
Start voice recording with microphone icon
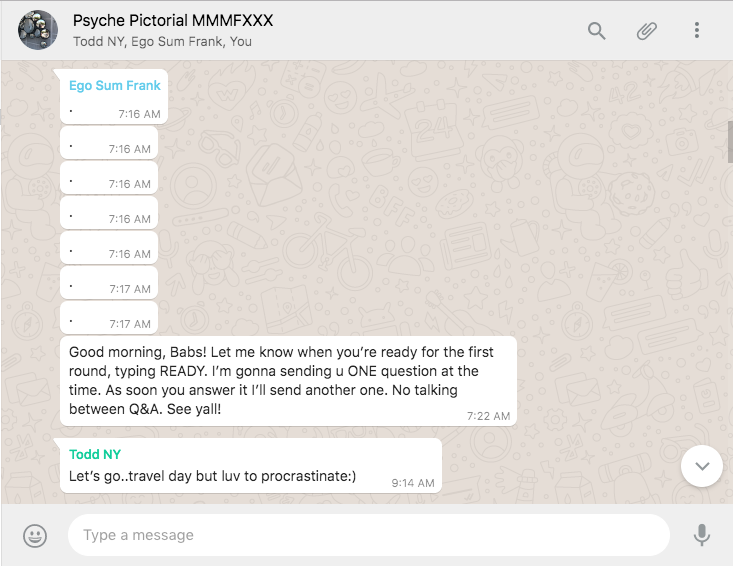[x=702, y=535]
